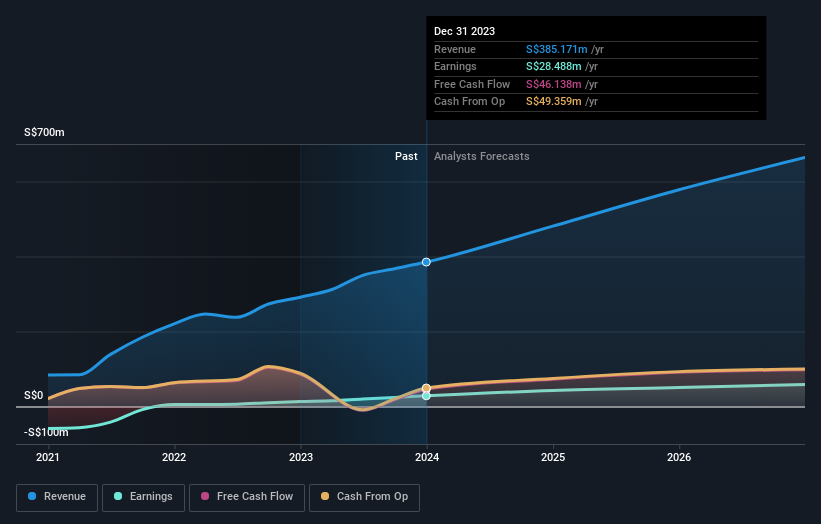Select the 2026 x-axis label
This screenshot has height=524, width=821.
click(x=679, y=458)
